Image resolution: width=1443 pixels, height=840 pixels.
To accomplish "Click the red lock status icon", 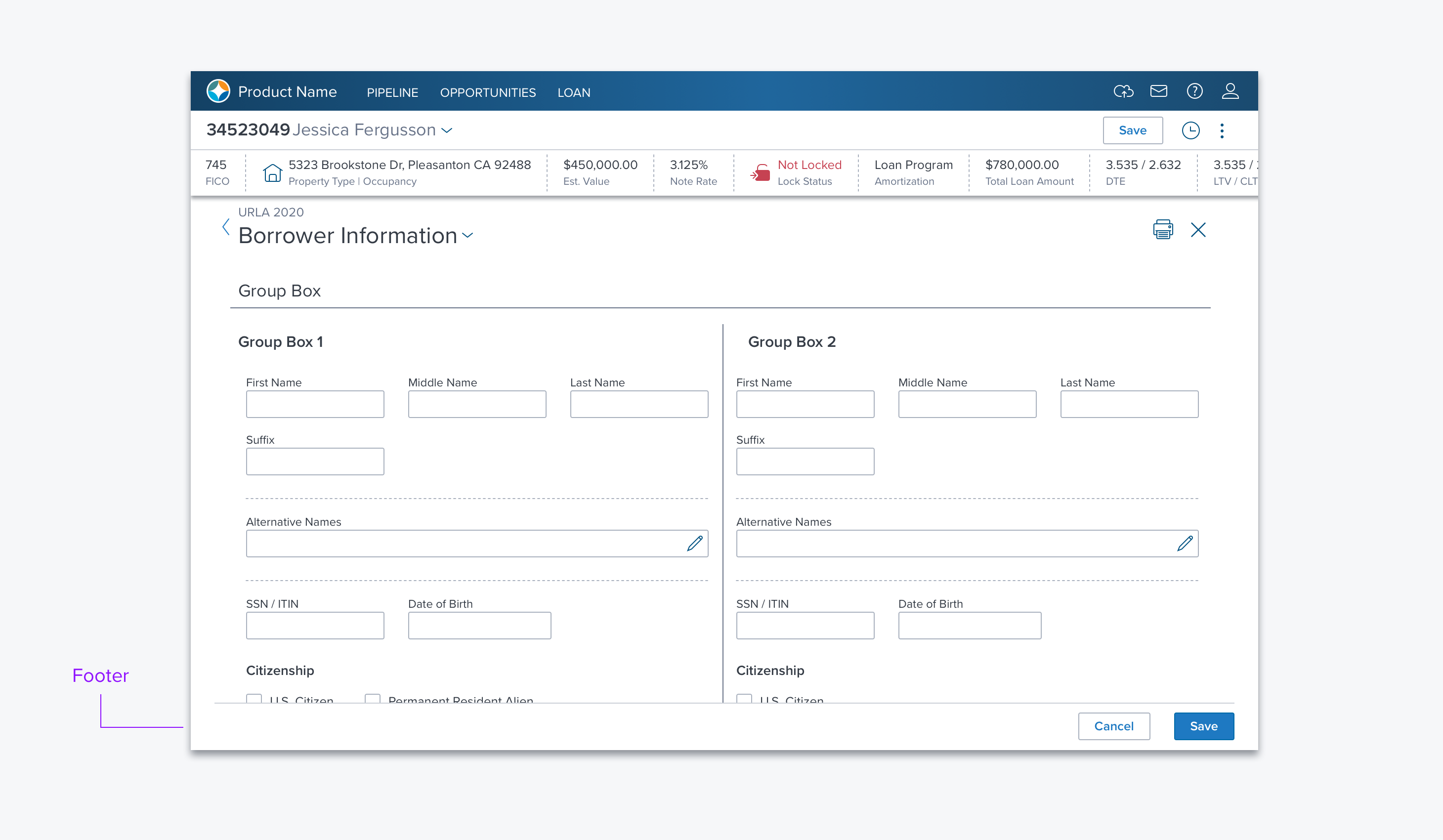I will click(760, 172).
